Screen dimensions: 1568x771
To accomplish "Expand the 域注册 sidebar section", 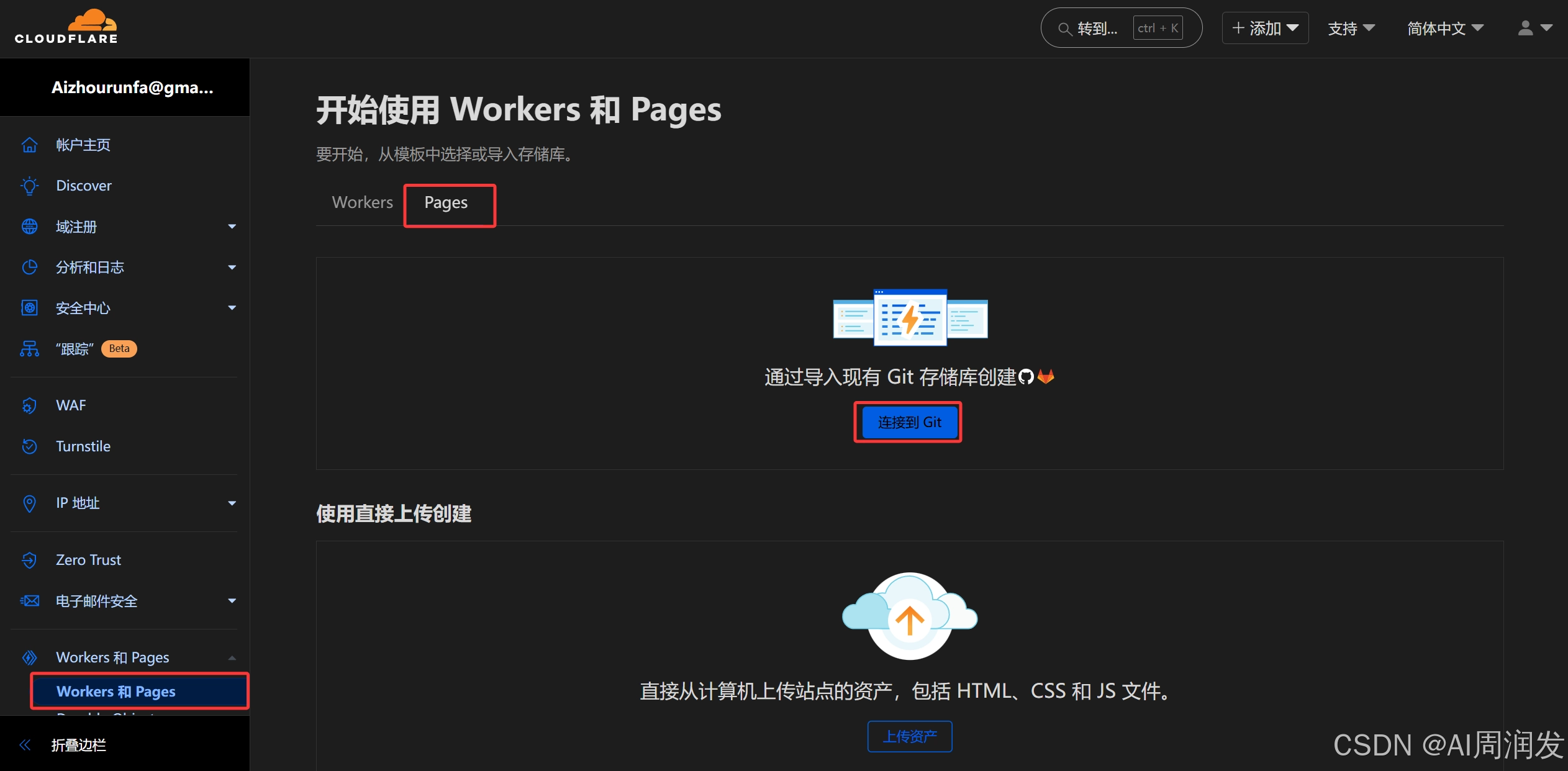I will click(232, 227).
